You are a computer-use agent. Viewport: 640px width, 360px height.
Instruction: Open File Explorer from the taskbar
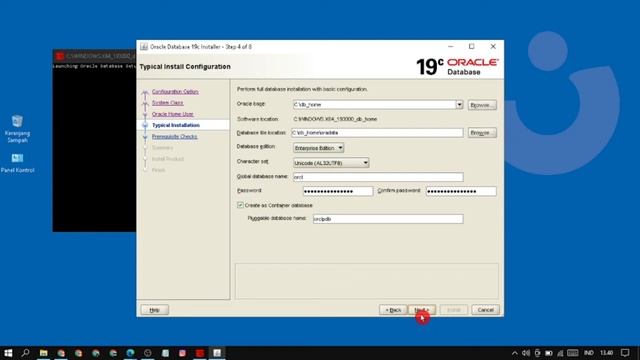[x=43, y=353]
